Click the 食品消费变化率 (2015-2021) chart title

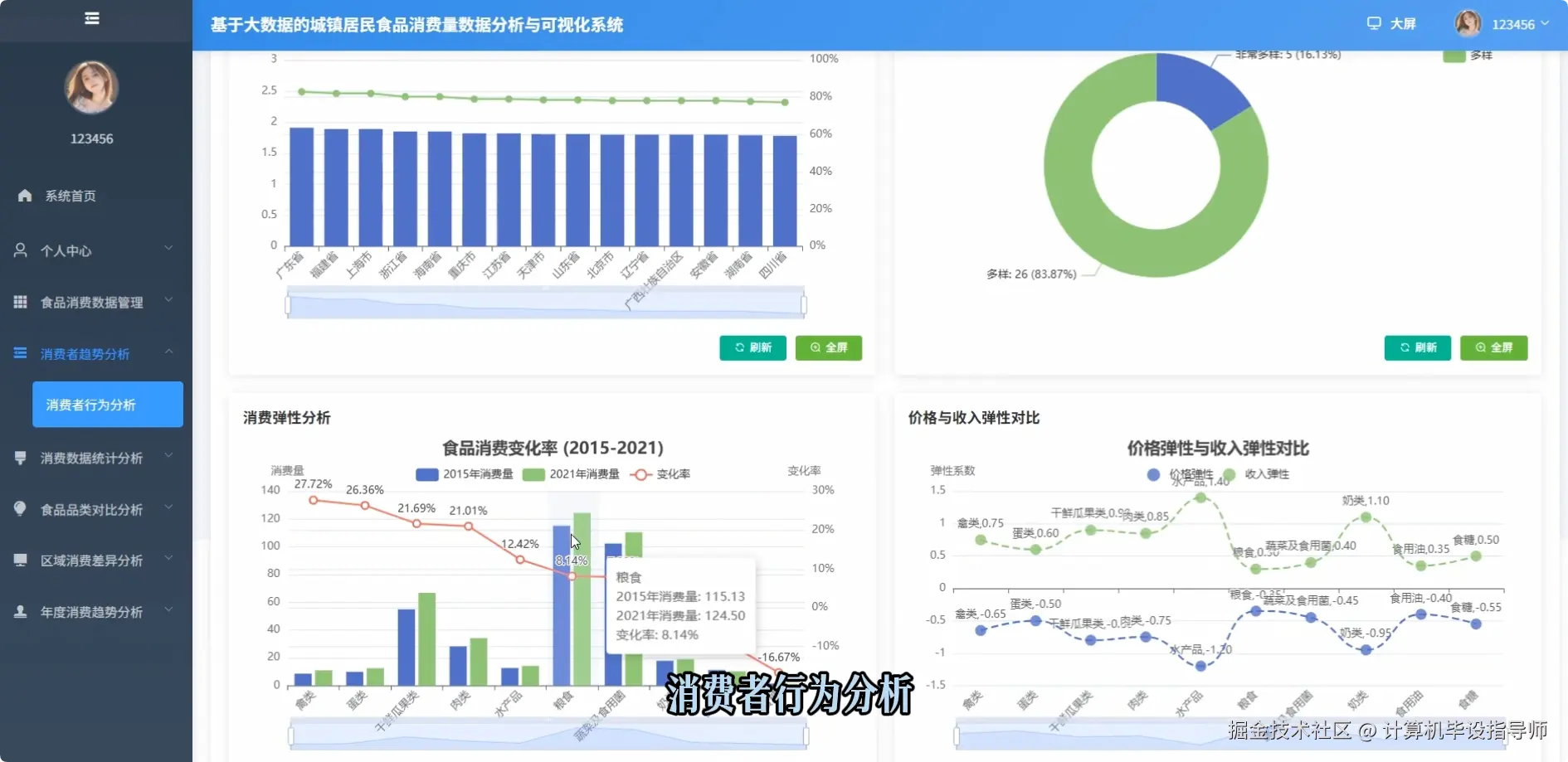553,448
